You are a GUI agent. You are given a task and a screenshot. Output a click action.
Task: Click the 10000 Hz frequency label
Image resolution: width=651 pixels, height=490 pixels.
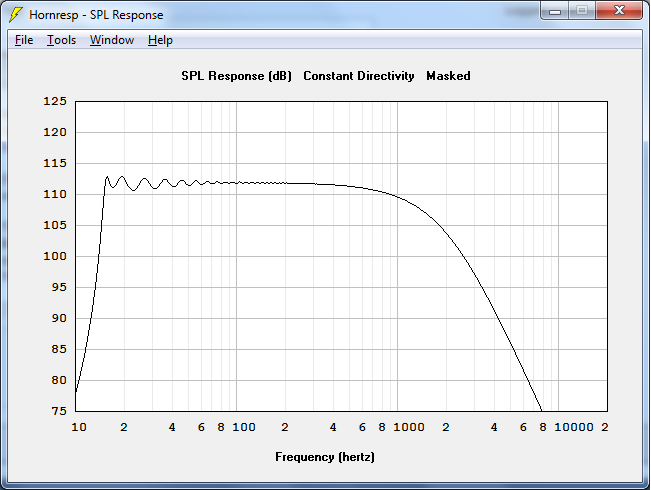point(574,427)
